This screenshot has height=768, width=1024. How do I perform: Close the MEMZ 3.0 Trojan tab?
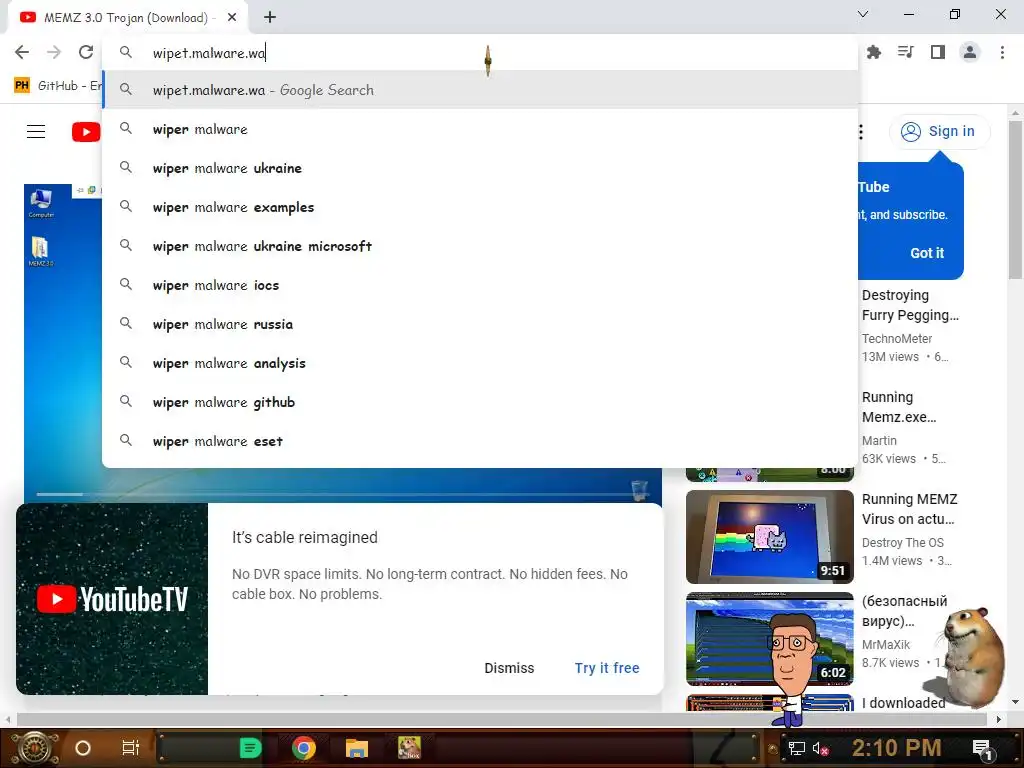(232, 18)
